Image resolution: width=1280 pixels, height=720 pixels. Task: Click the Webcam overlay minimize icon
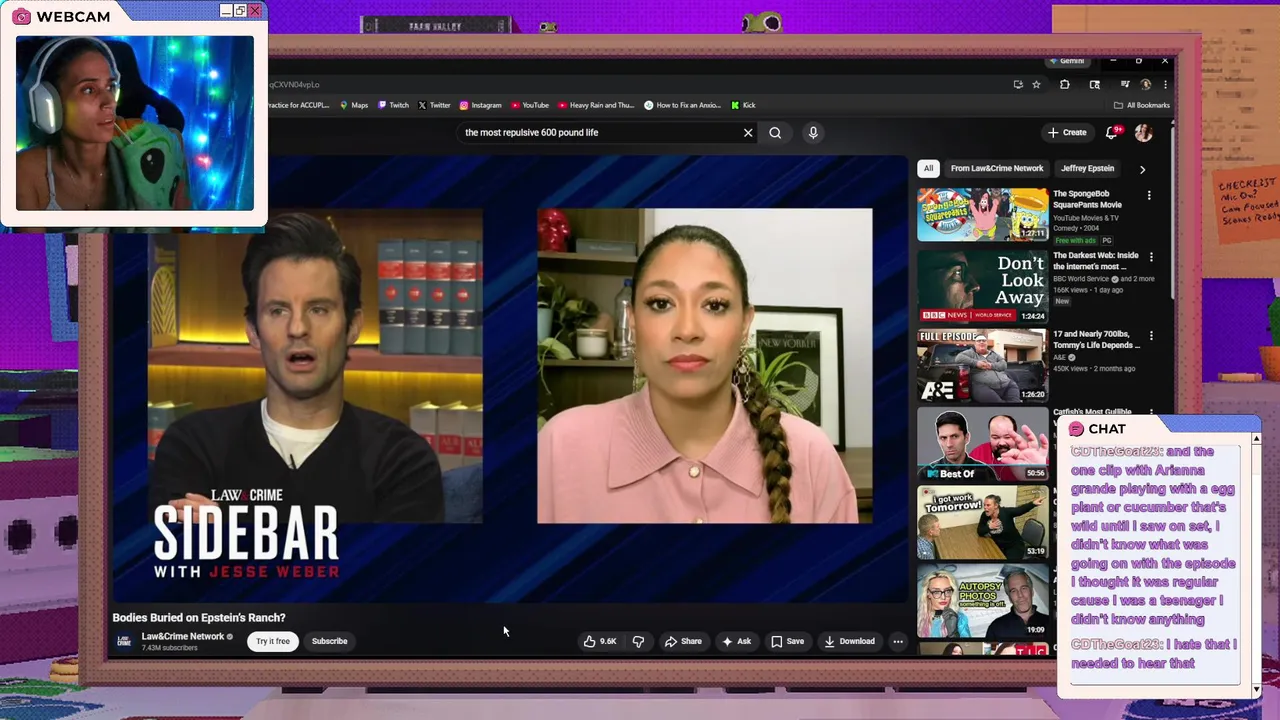[x=226, y=11]
